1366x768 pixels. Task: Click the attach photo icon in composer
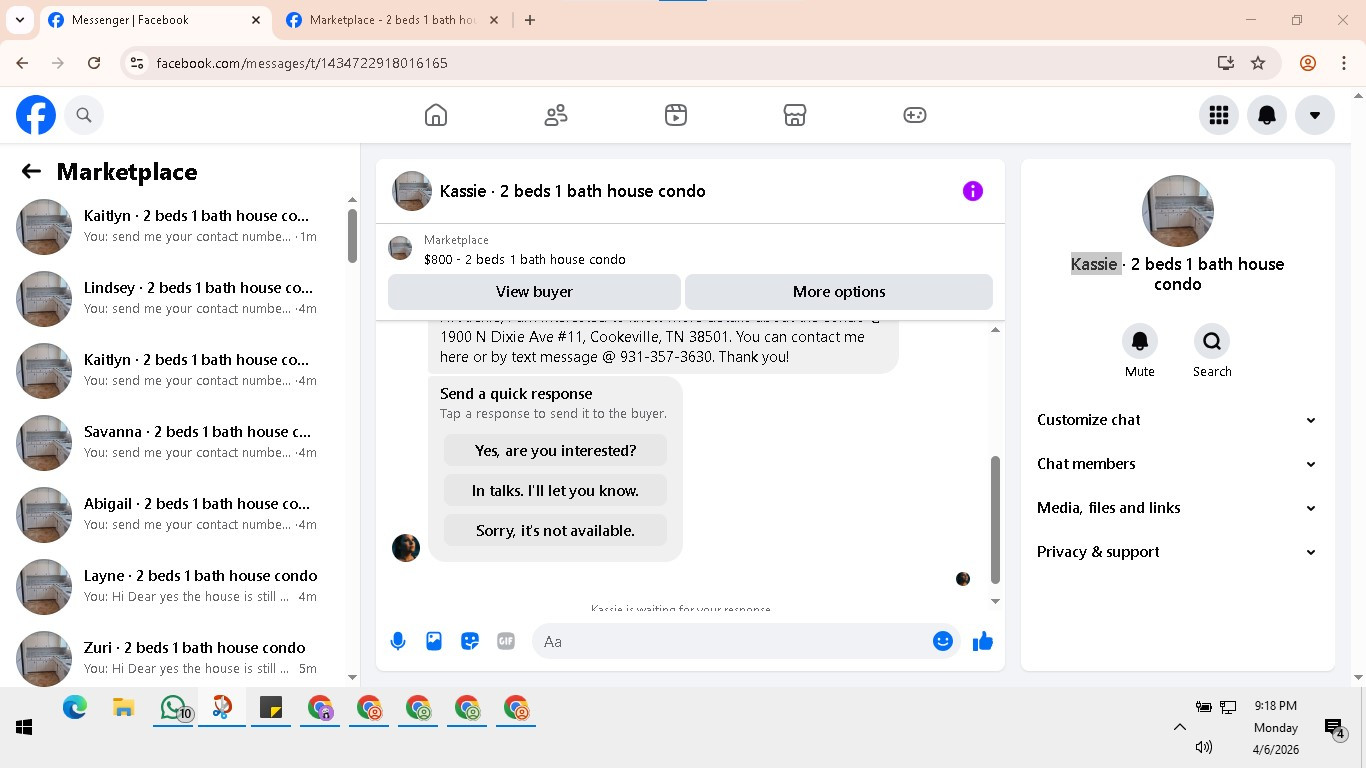coord(434,641)
